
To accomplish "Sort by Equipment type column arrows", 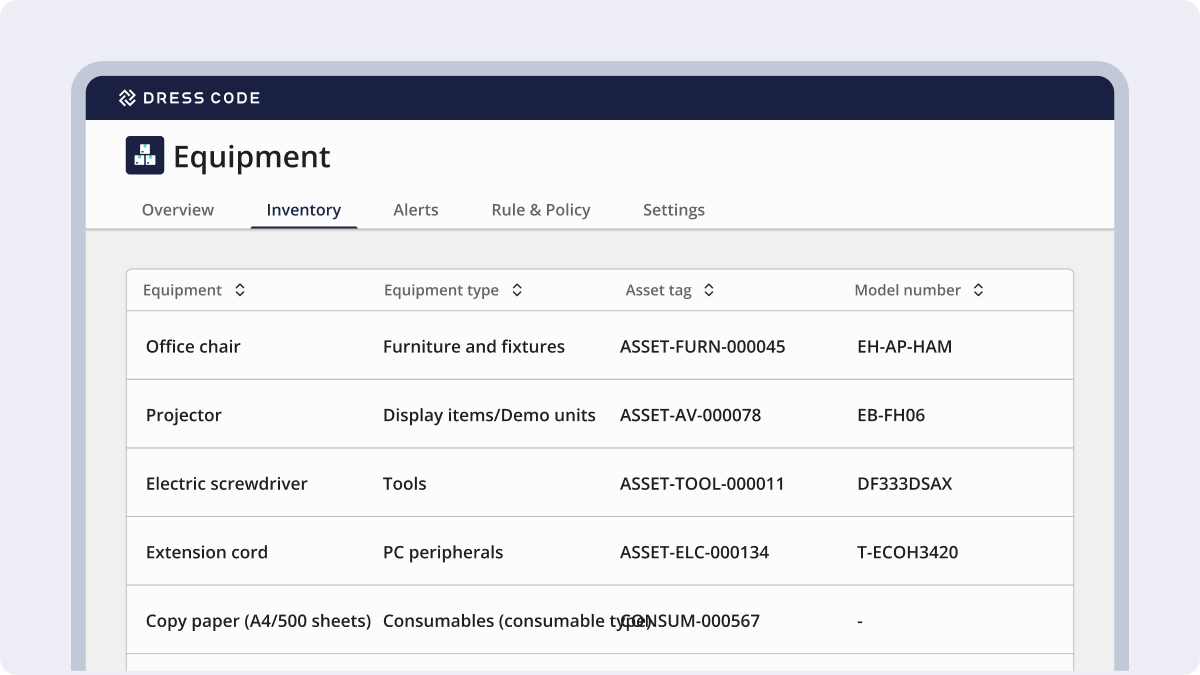I will (x=517, y=290).
